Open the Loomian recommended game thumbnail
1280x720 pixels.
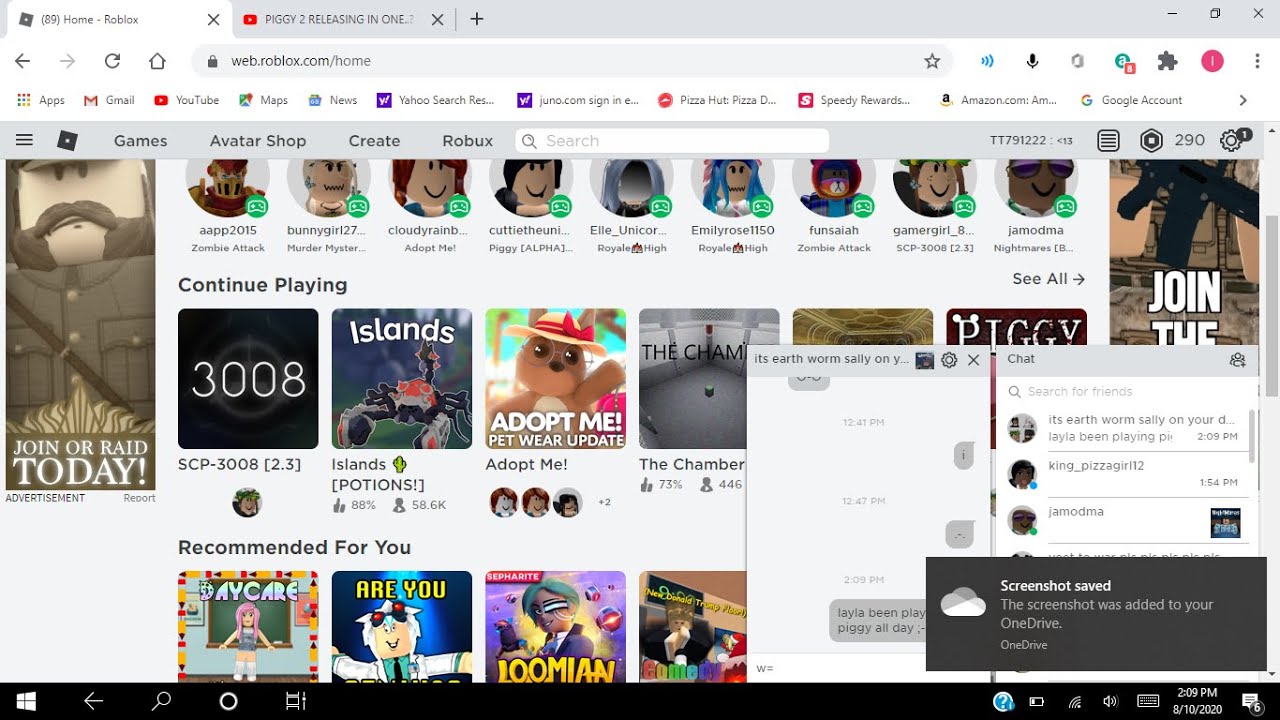pos(556,627)
